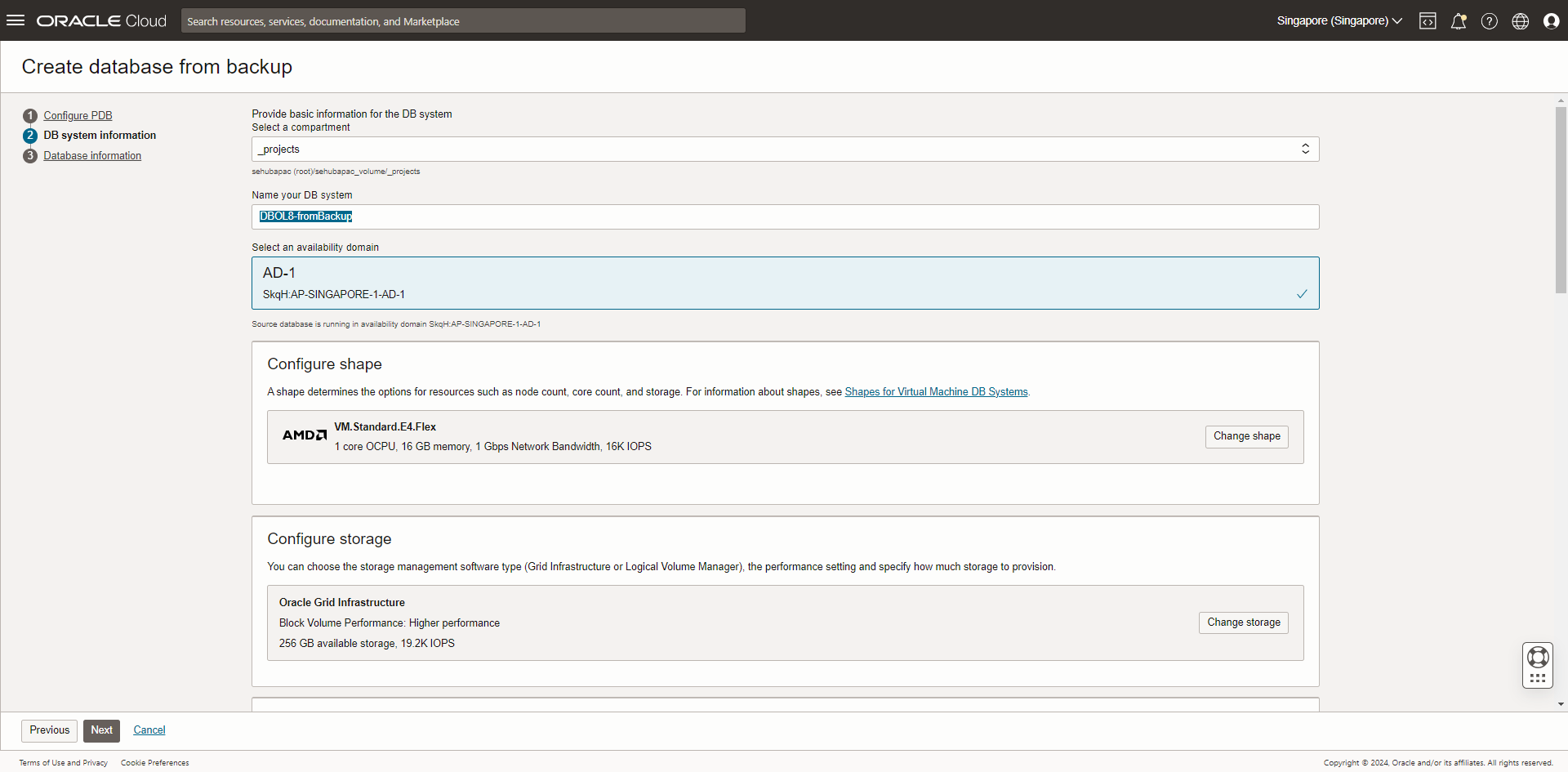The image size is (1568, 772).
Task: Click the support lifebuoy icon
Action: coord(1538,657)
